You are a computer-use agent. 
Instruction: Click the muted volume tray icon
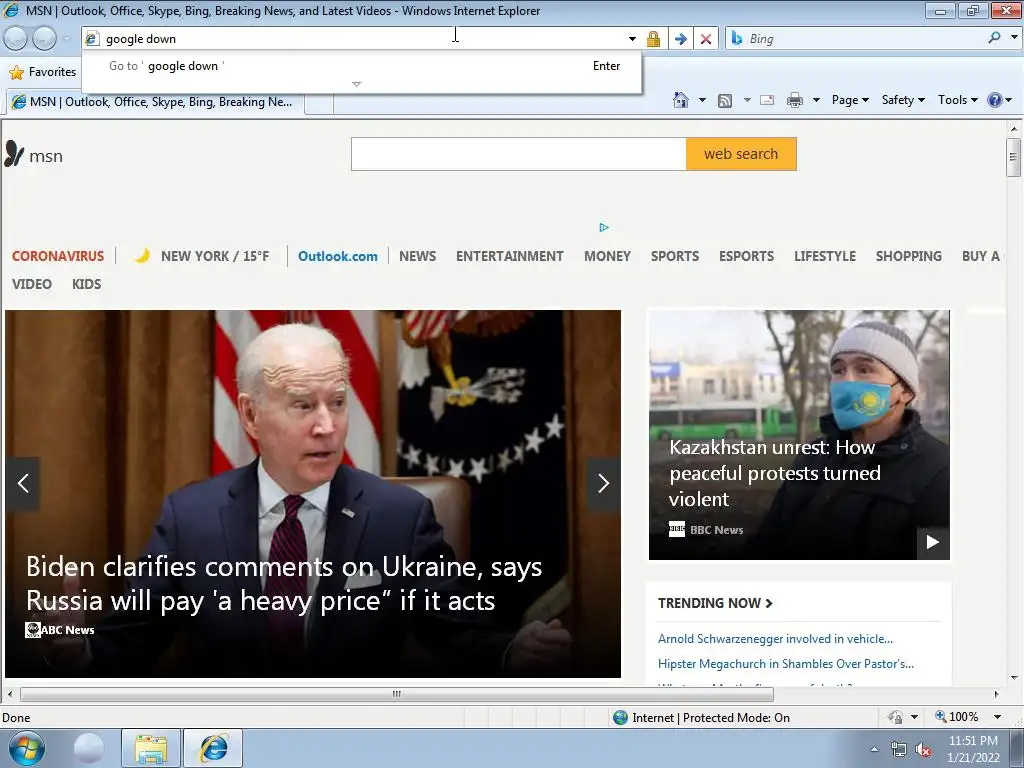click(x=923, y=750)
